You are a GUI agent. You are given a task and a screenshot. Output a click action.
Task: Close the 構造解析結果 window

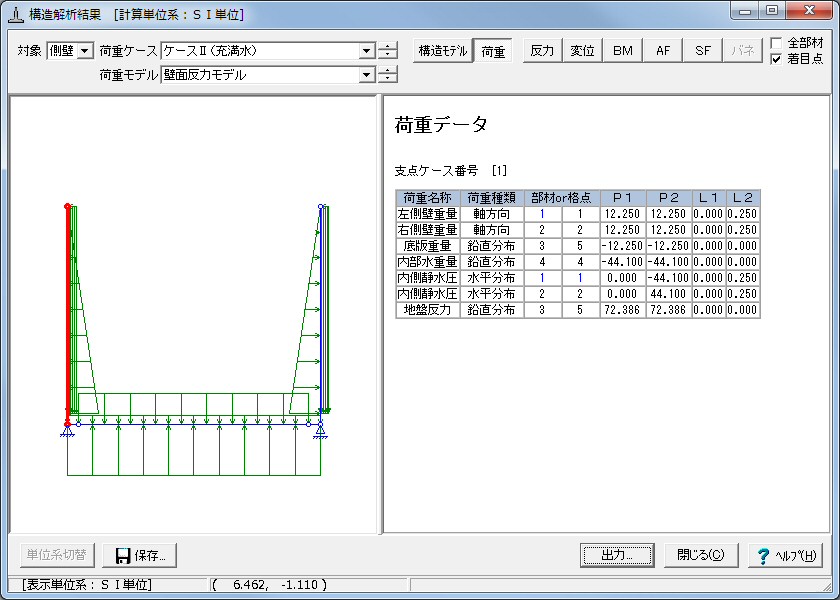tap(809, 11)
